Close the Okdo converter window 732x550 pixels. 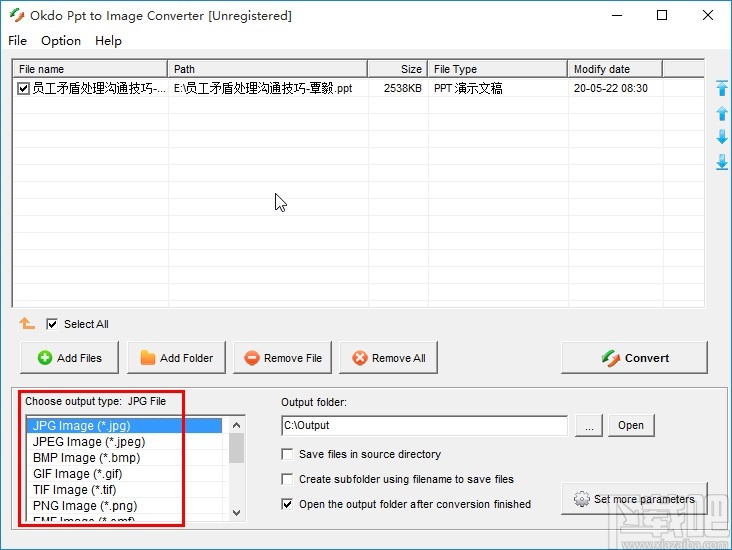tap(708, 15)
